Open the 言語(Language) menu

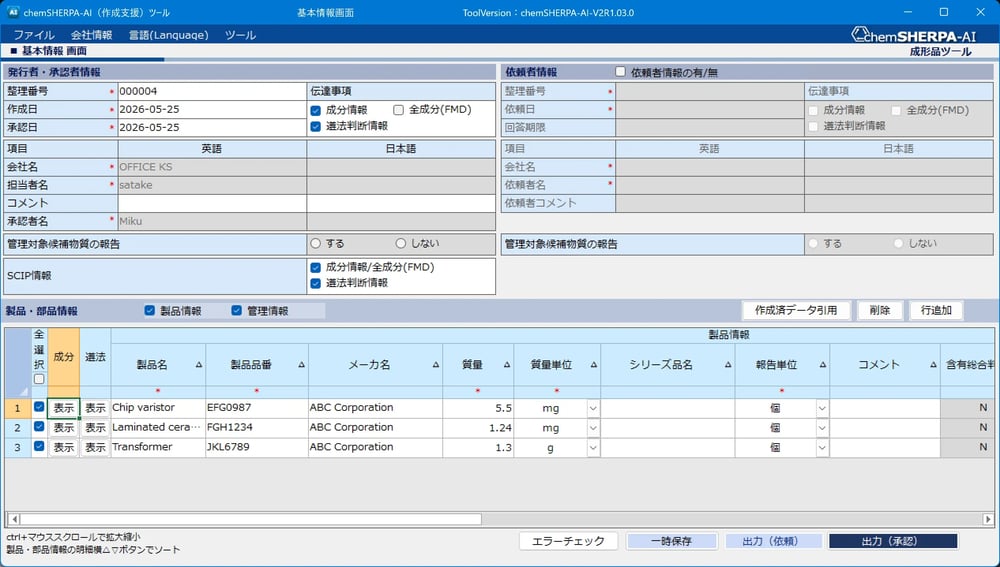[168, 35]
